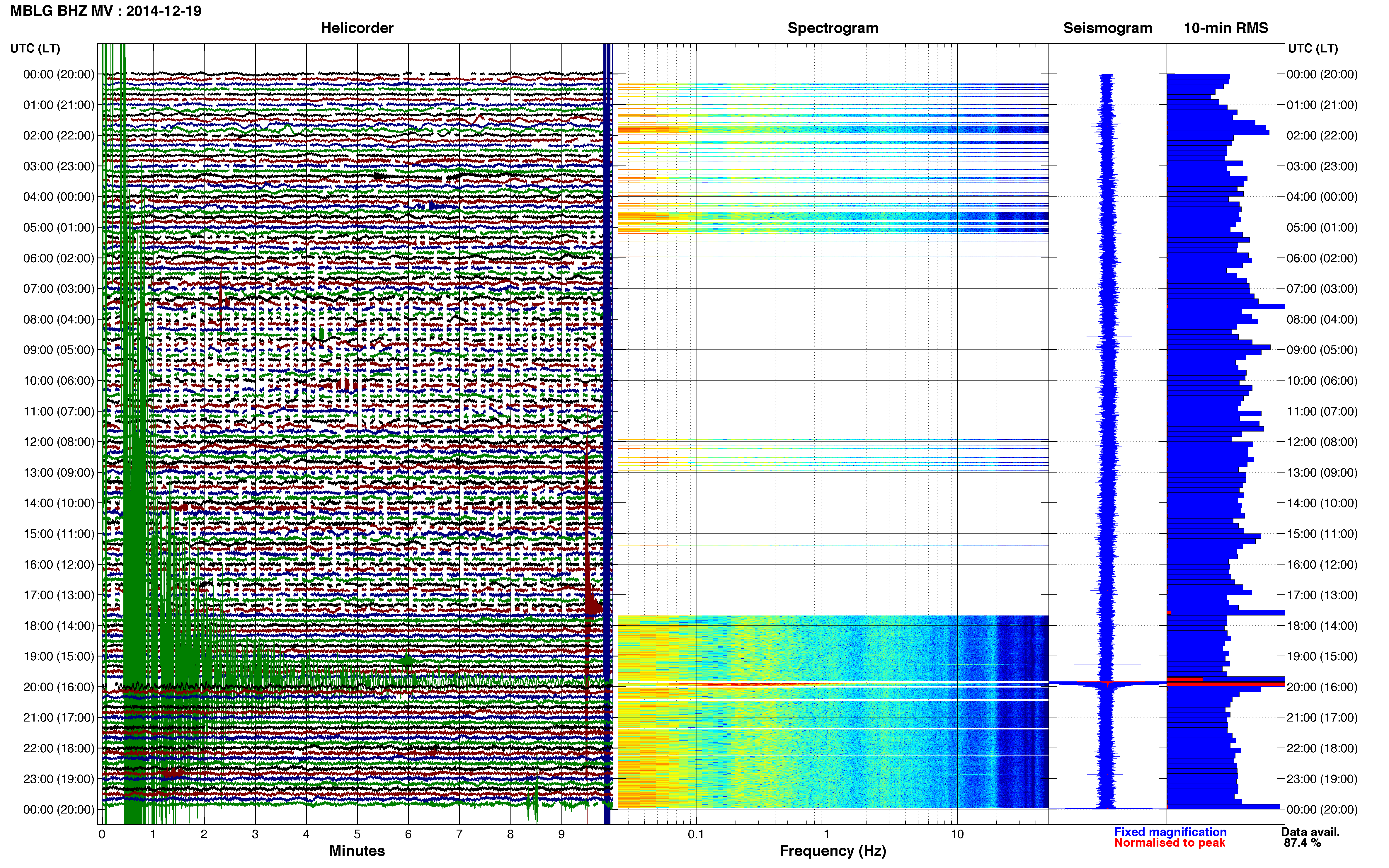Click 11:00 (07:00) label left of Helicorder
Screen dimensions: 1389x868
click(59, 412)
